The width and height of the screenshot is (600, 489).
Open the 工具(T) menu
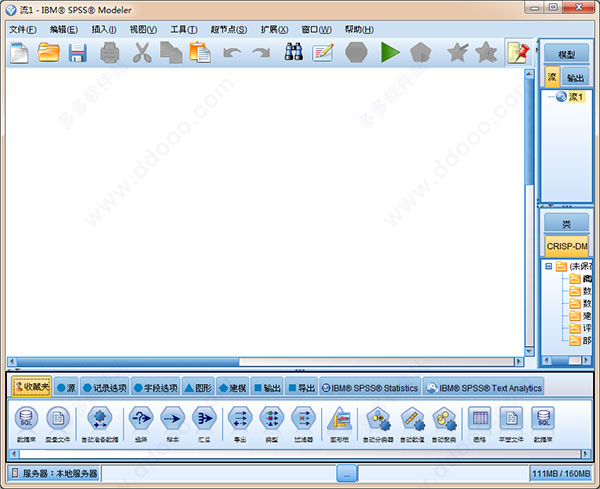(184, 29)
